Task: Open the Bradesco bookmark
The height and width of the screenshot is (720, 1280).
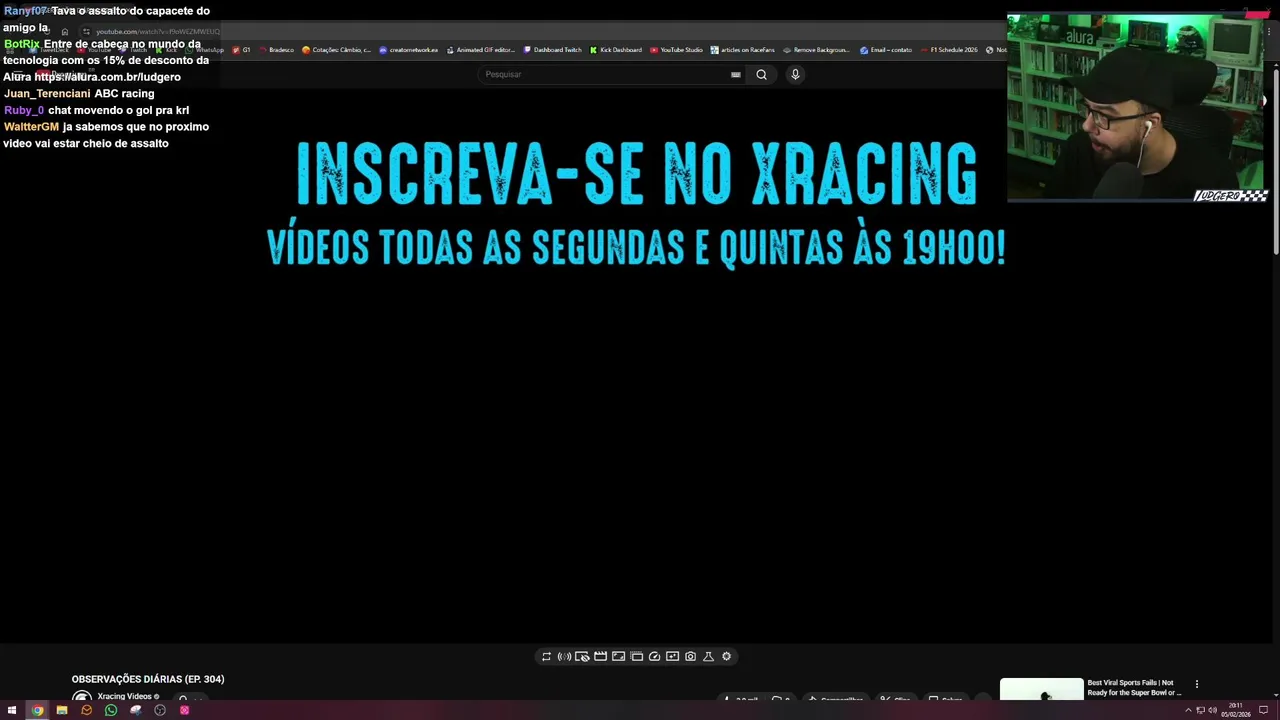Action: pos(277,50)
